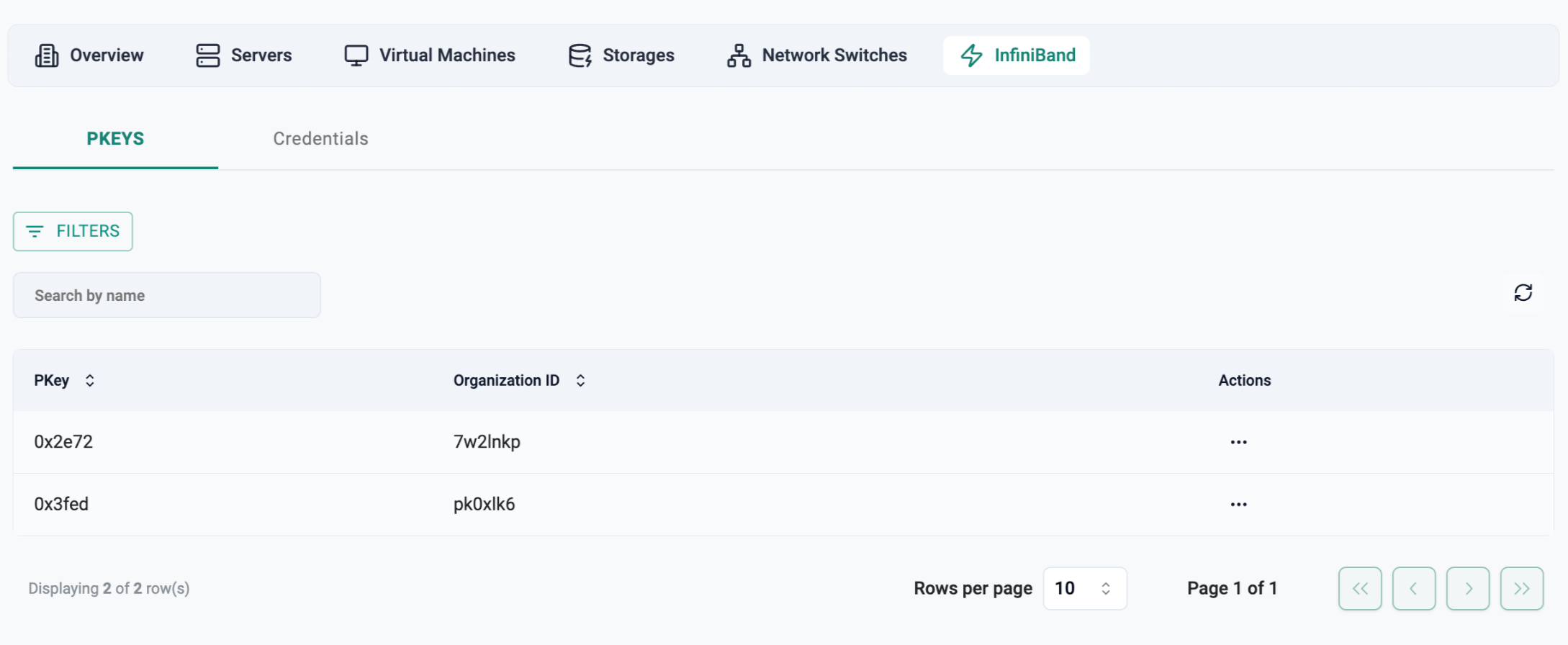
Task: Go to the Virtual Machines tab
Action: (x=429, y=55)
